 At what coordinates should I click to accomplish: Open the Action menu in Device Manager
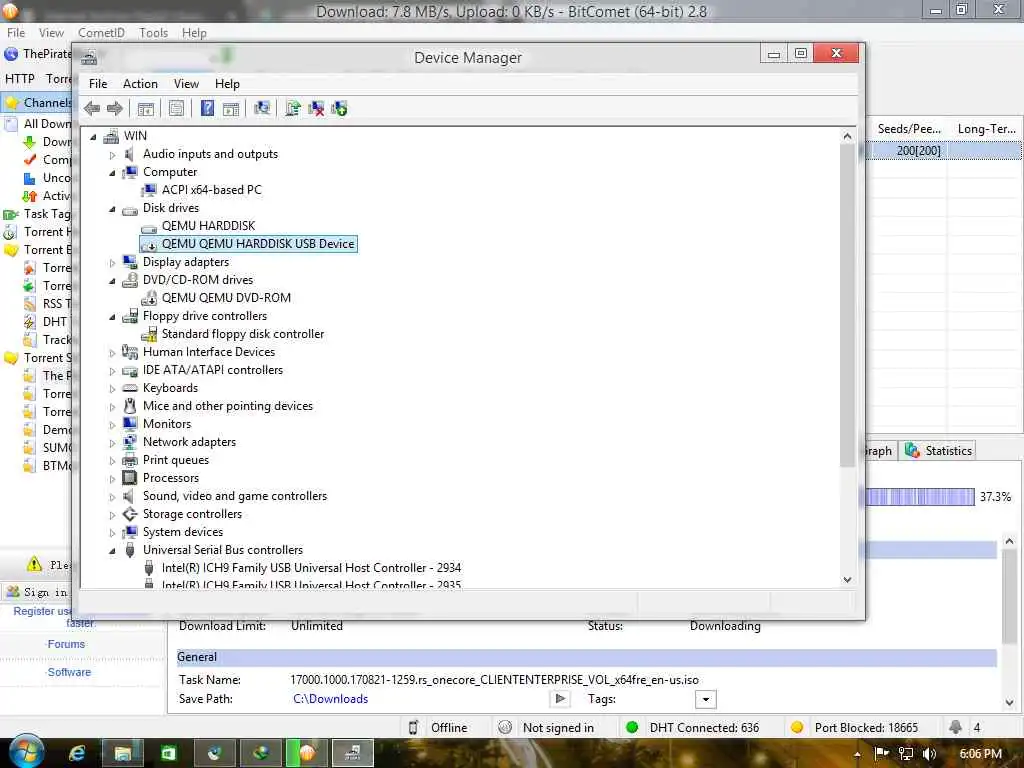[140, 84]
